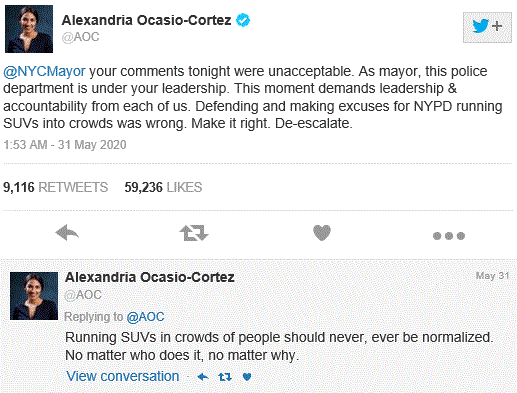Click the reply tweet's profile photo
Image resolution: width=517 pixels, height=393 pixels.
[x=34, y=296]
